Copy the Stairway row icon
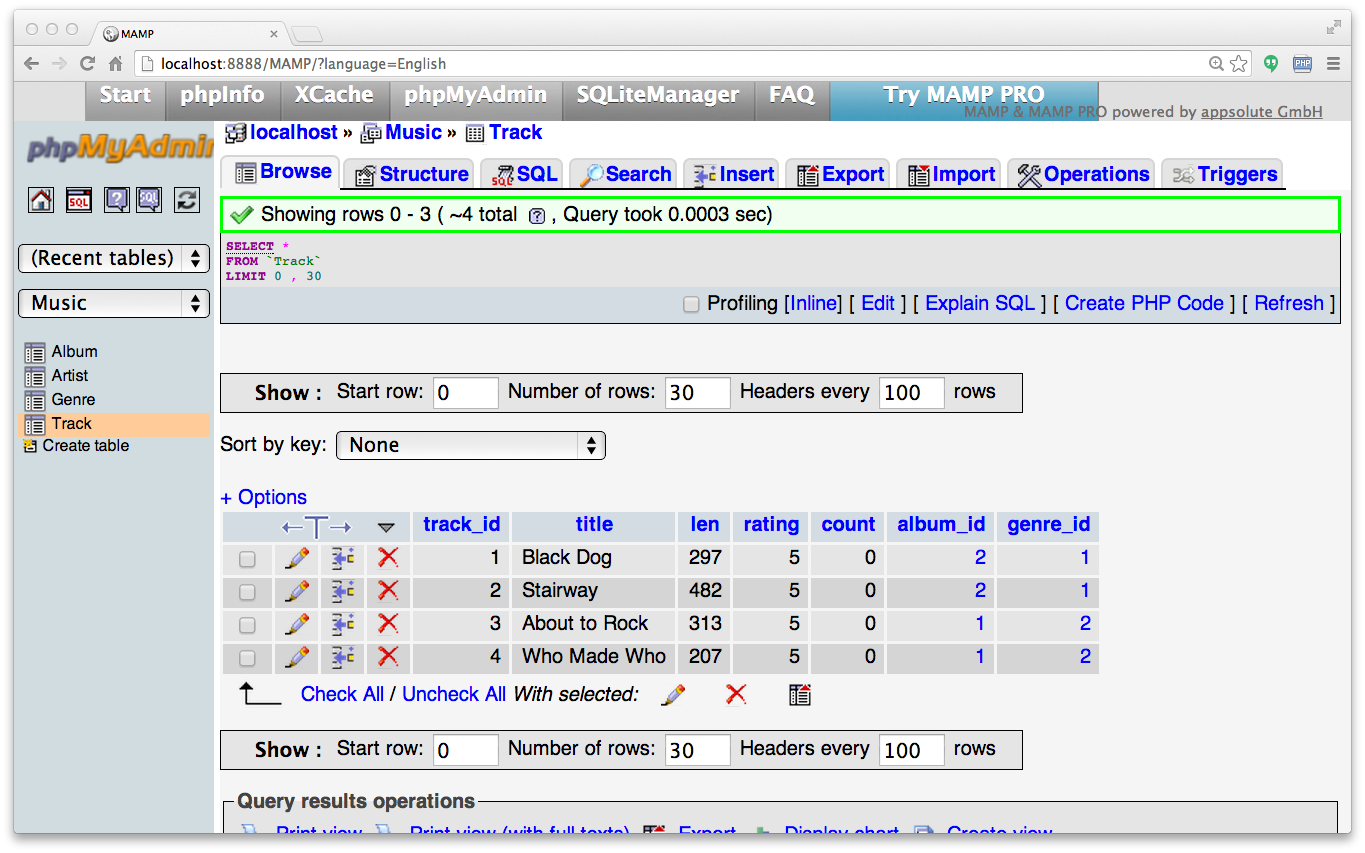The height and width of the screenshot is (853, 1365). click(x=343, y=591)
